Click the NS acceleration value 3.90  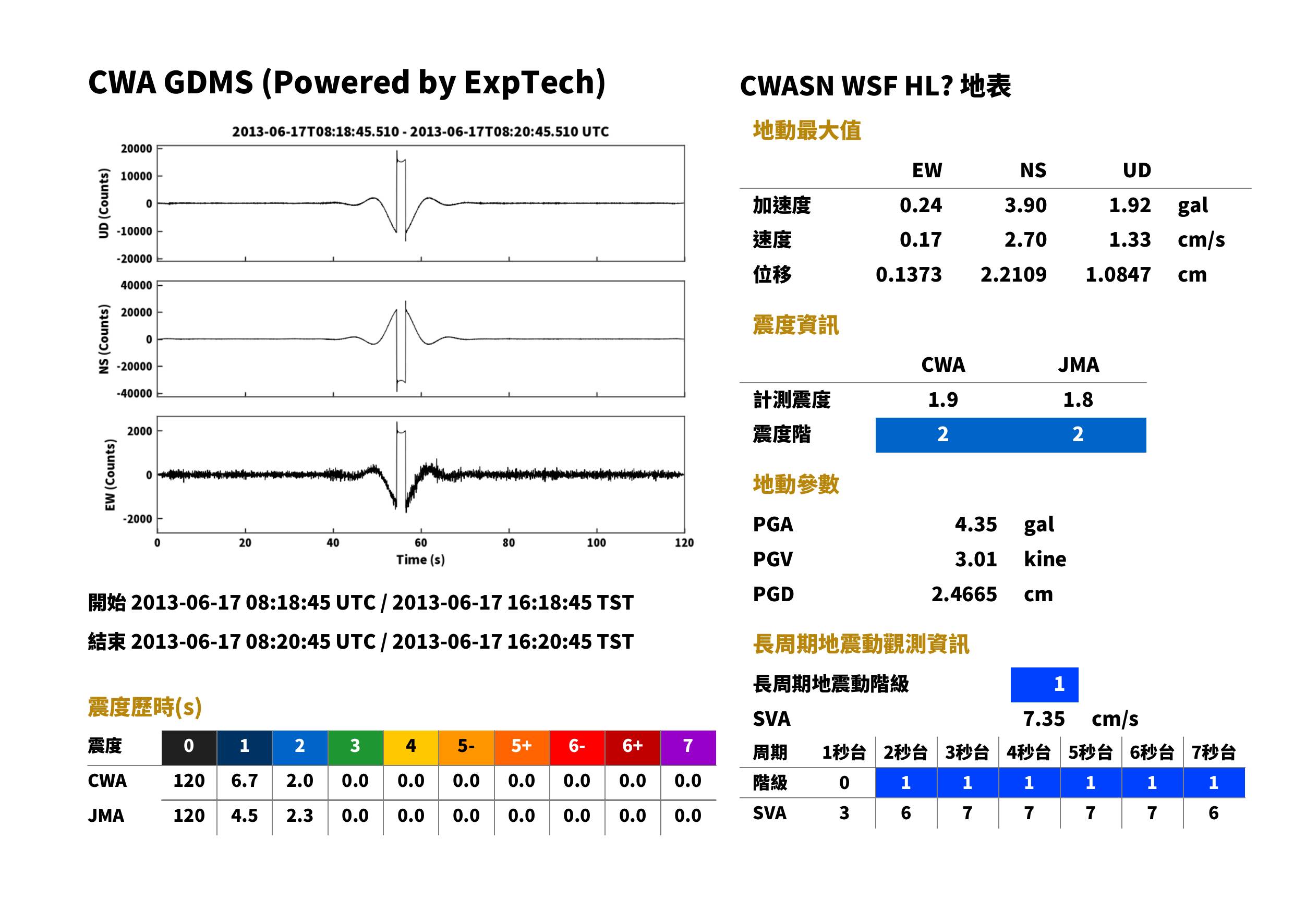pos(1025,205)
